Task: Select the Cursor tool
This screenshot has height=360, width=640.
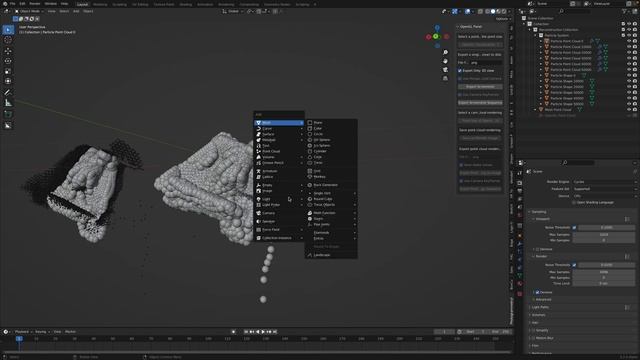Action: [8, 40]
